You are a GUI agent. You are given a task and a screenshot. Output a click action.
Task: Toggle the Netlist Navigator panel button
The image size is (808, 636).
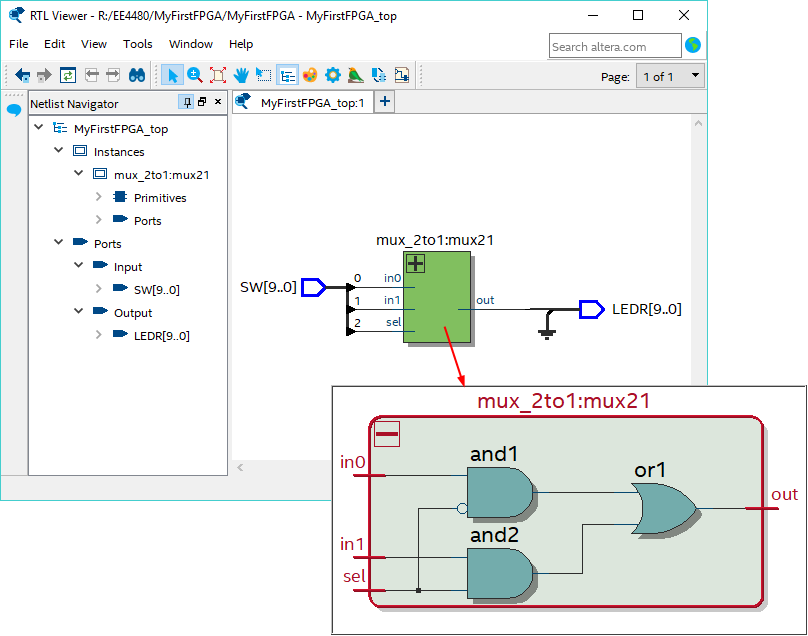click(x=287, y=75)
